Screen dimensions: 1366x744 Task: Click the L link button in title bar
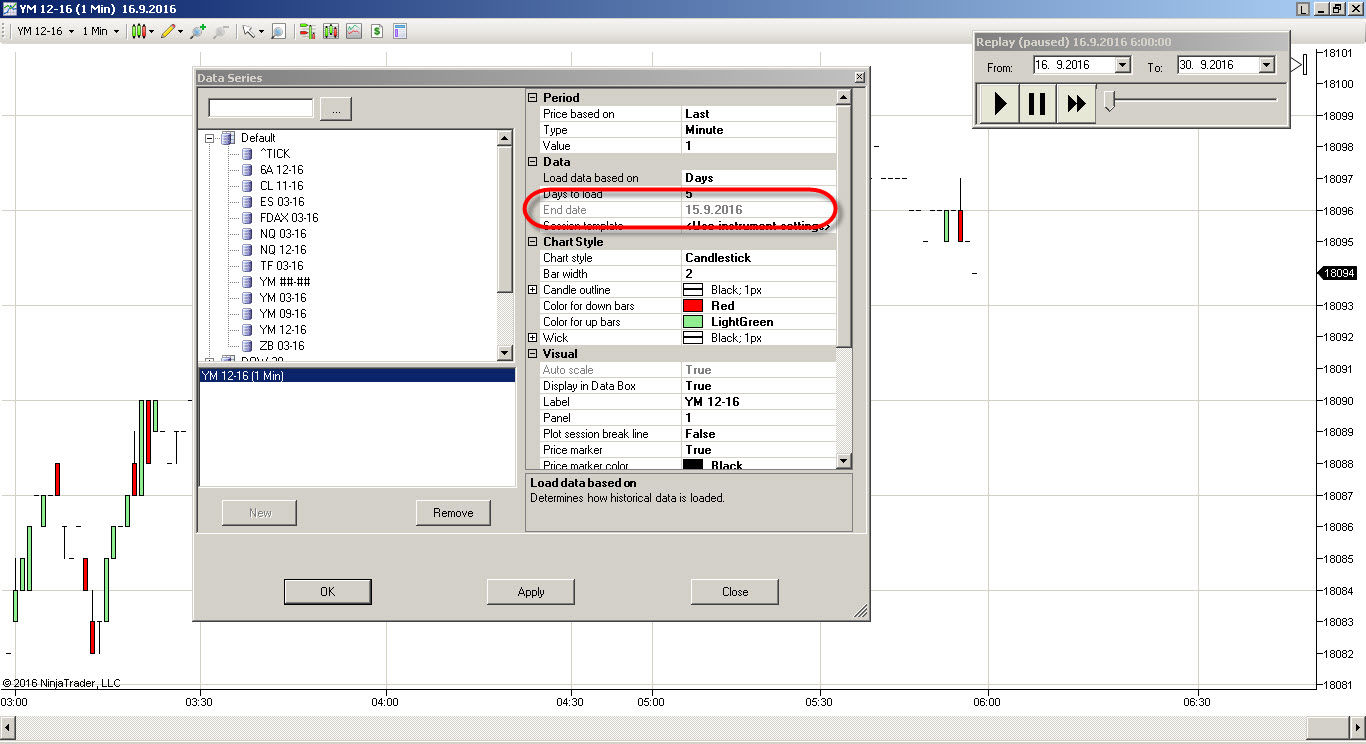tap(1302, 8)
